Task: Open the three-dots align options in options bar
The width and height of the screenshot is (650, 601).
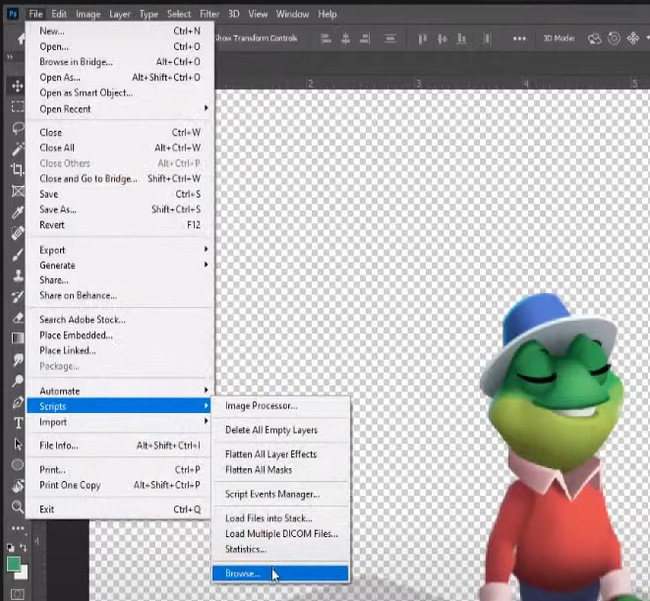Action: 519,39
